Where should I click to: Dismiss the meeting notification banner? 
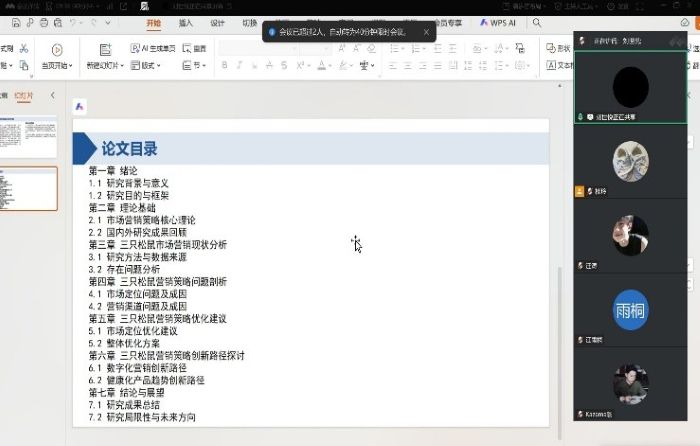tap(426, 32)
